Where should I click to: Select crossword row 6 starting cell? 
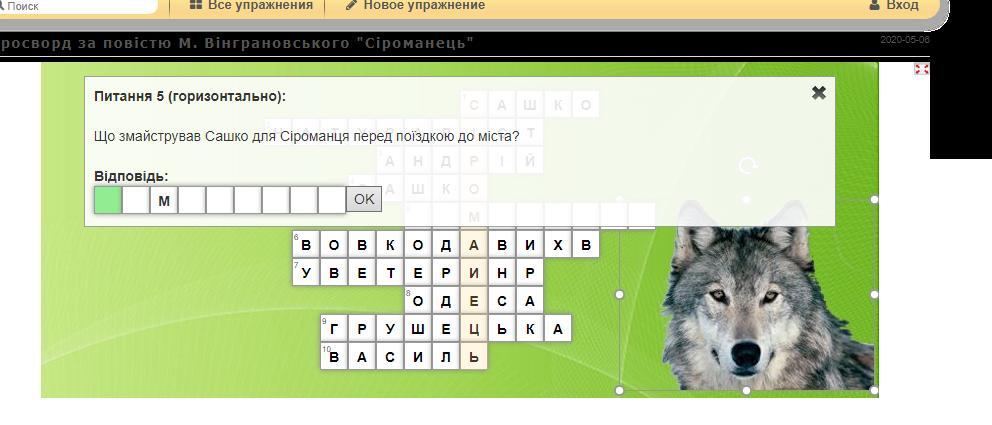306,245
